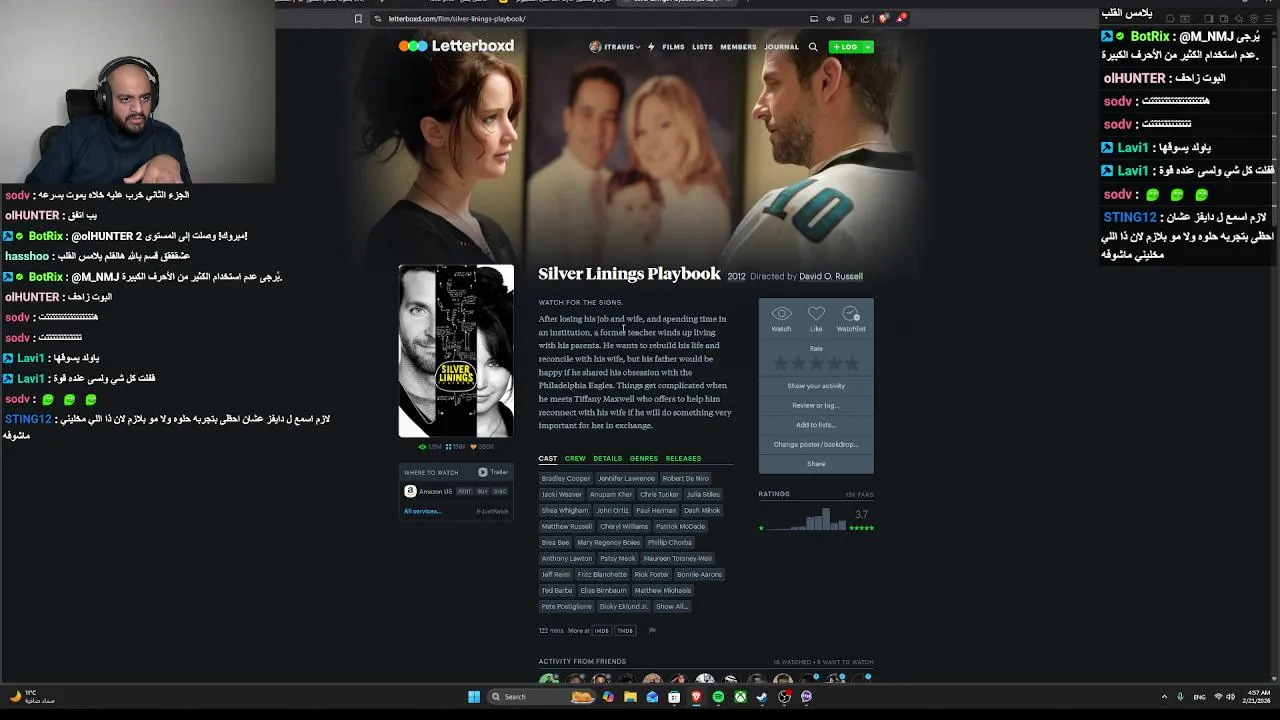
Task: Open the ITRAVIS profile dropdown
Action: (614, 47)
